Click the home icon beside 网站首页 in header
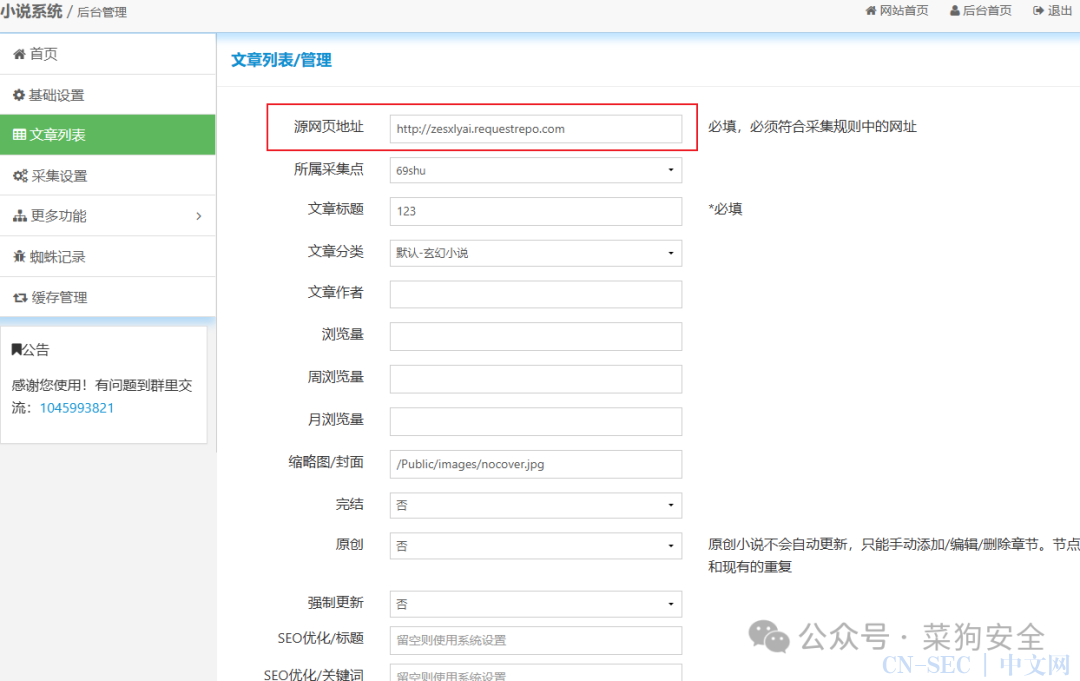Image resolution: width=1080 pixels, height=681 pixels. pos(871,10)
